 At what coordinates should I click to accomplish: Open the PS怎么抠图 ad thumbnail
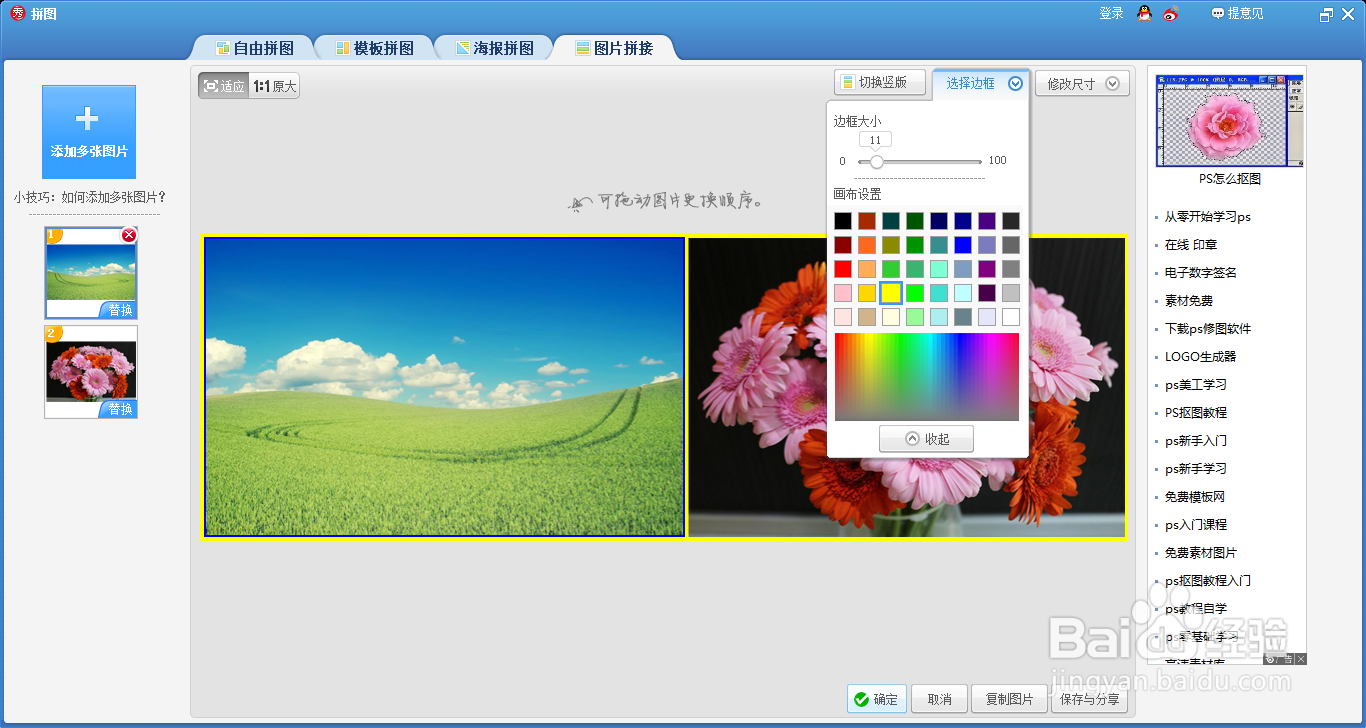1229,120
